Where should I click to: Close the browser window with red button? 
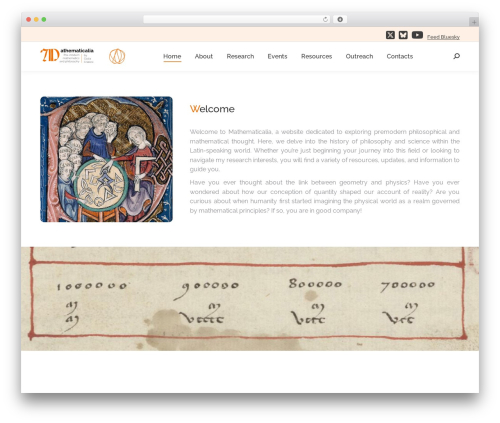click(x=29, y=19)
